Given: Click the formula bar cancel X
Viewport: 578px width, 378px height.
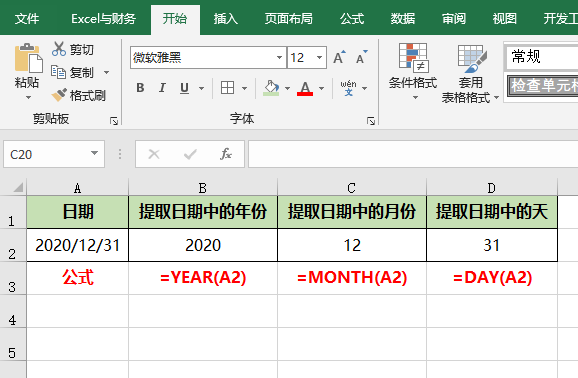Looking at the screenshot, I should point(154,154).
